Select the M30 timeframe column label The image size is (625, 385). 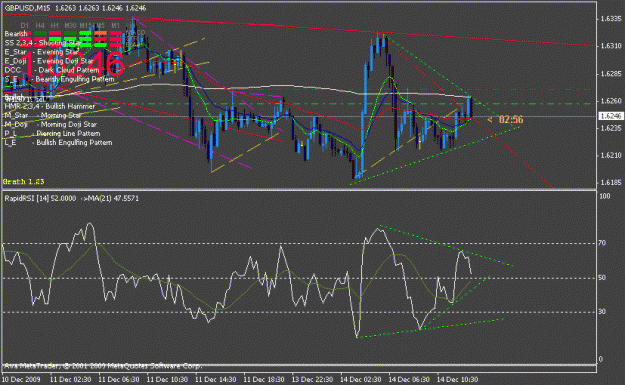pyautogui.click(x=70, y=26)
